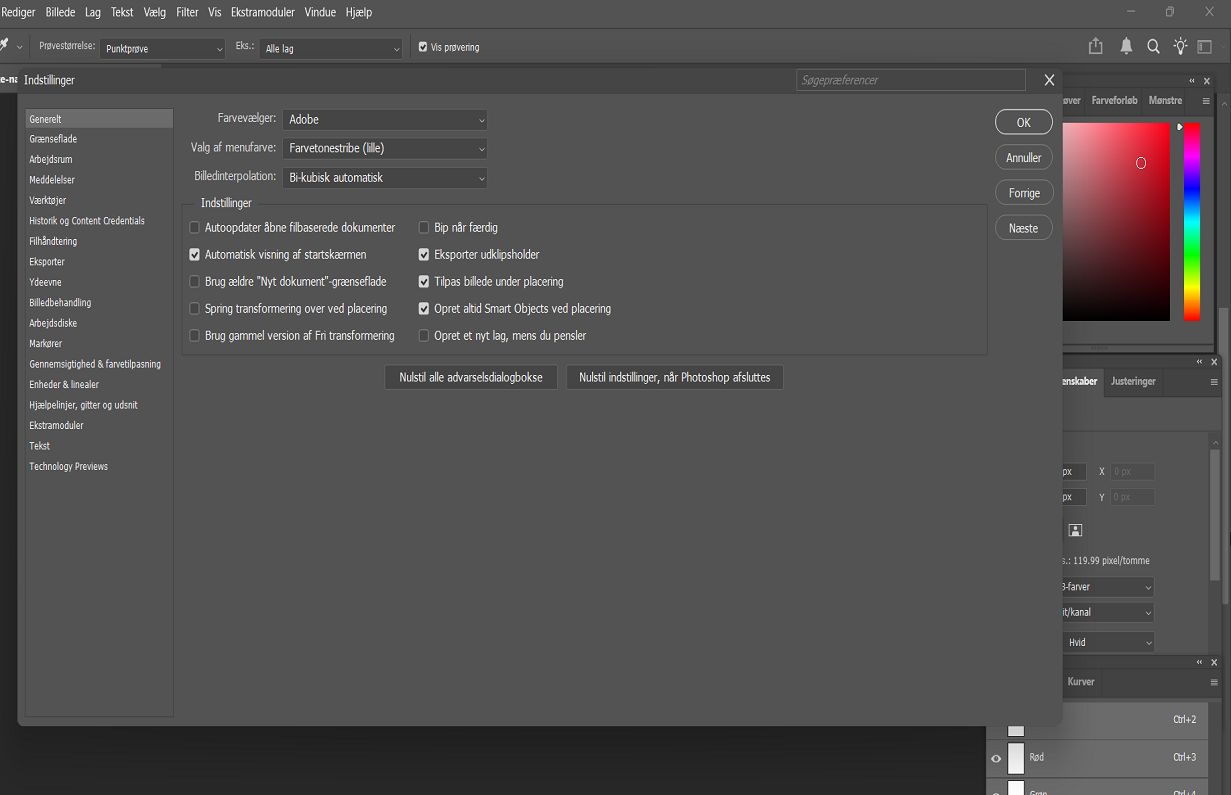
Task: Open the Egenskaber panel menu icon
Action: point(1214,382)
